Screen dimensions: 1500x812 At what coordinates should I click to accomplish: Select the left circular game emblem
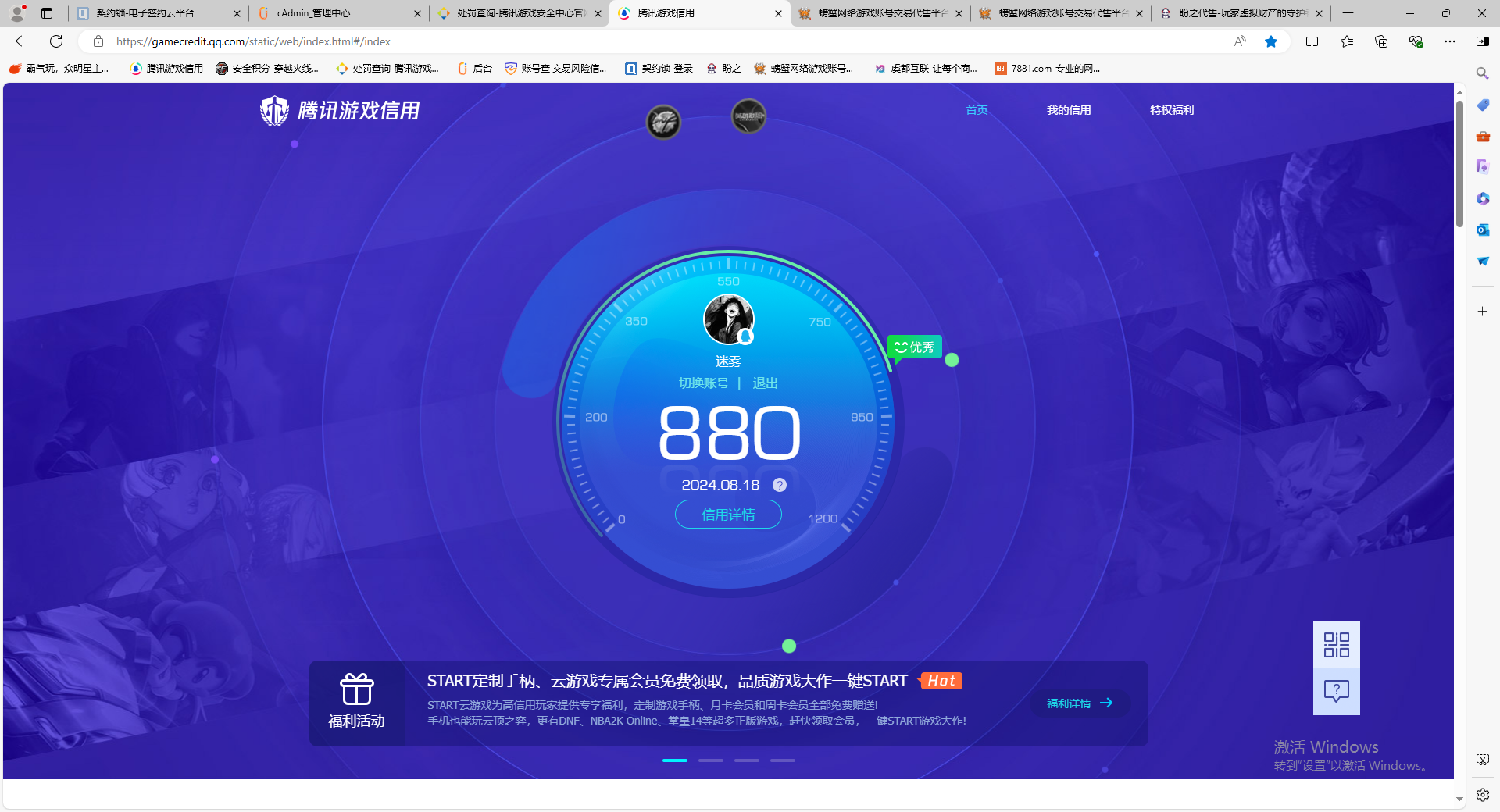663,121
